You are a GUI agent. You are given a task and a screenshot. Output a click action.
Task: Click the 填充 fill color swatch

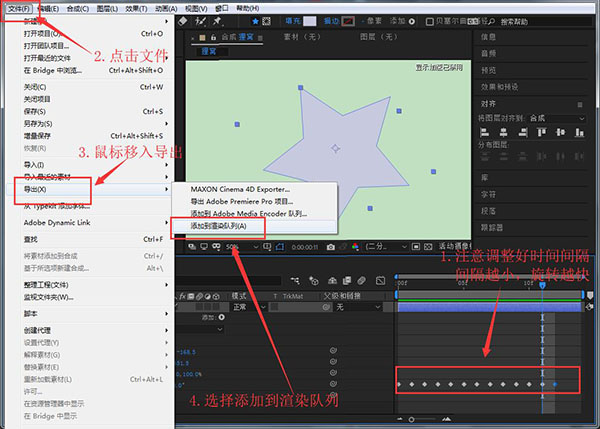coord(310,21)
